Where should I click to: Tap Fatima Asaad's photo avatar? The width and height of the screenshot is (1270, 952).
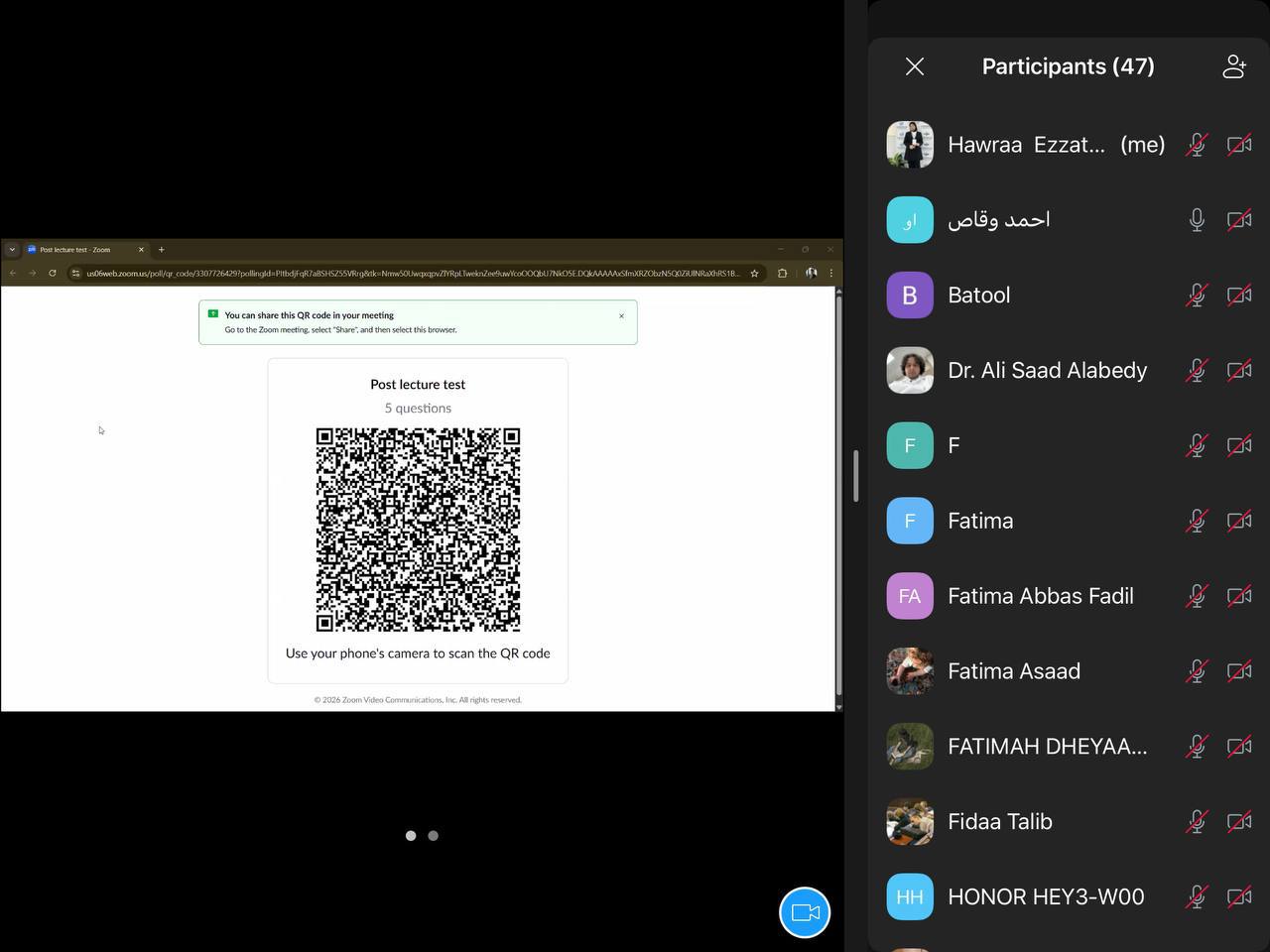[x=910, y=671]
